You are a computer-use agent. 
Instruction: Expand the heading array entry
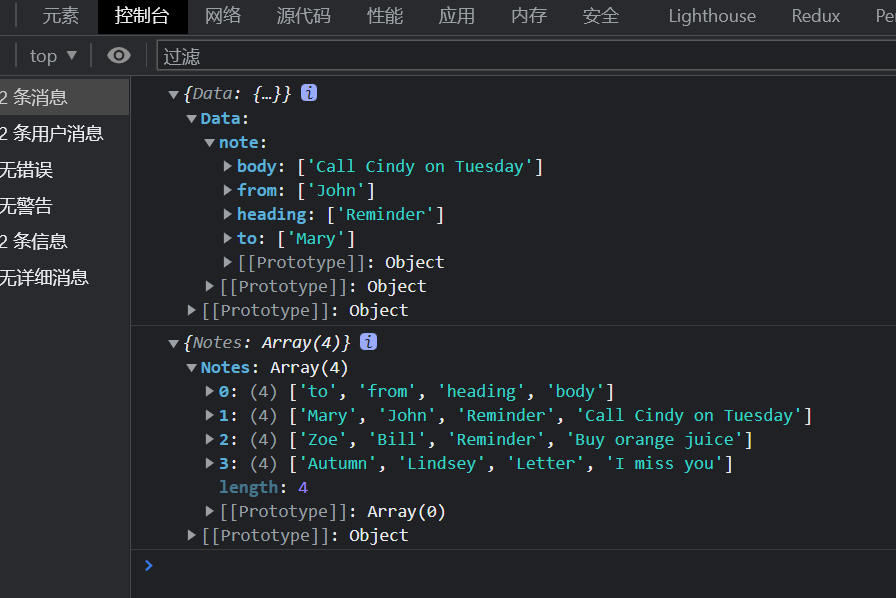point(228,214)
